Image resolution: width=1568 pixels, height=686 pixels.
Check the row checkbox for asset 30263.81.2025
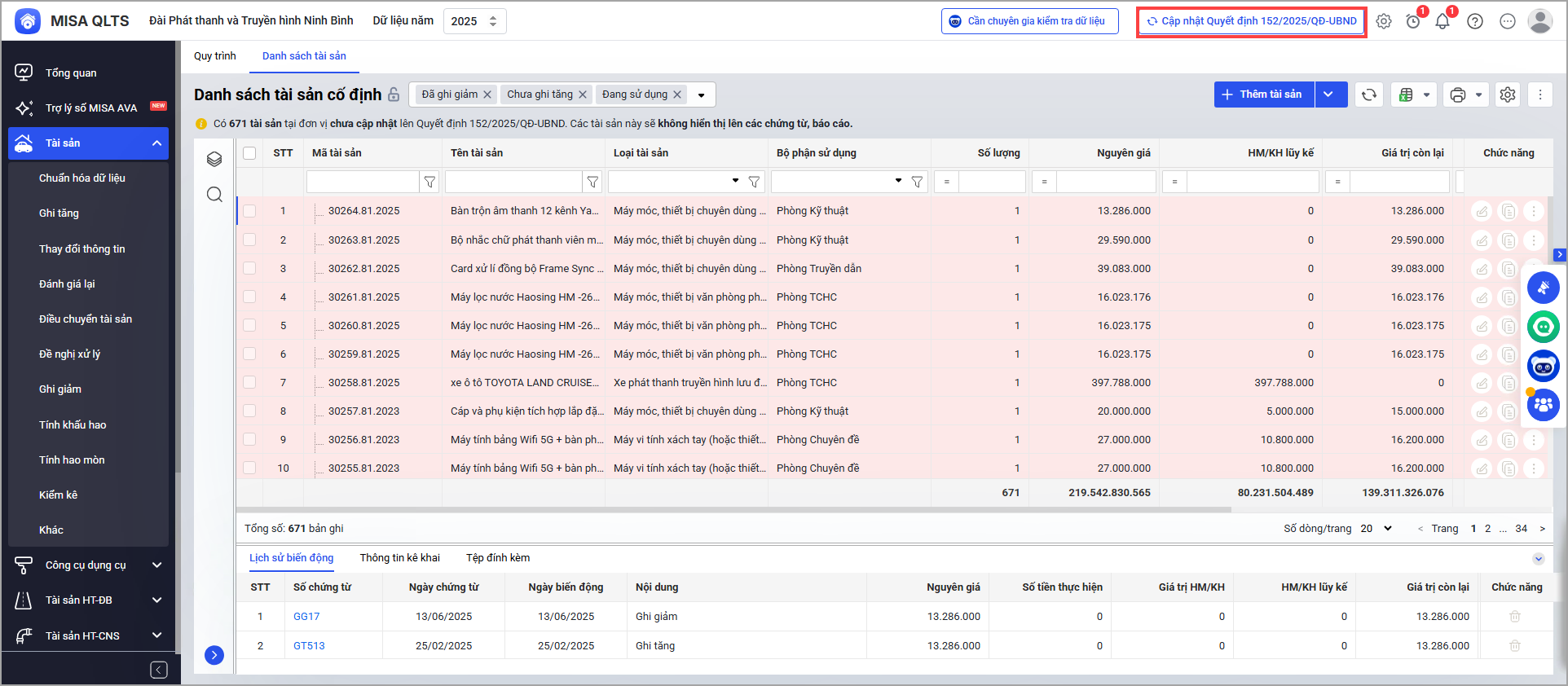249,240
